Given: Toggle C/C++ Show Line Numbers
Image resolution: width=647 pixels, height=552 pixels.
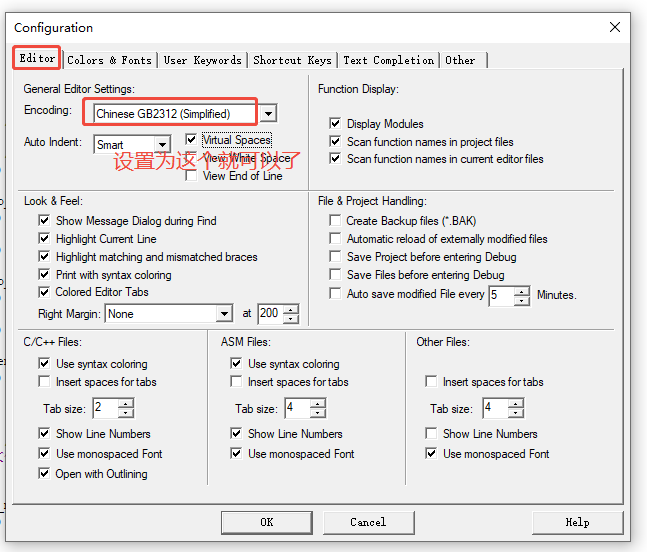Looking at the screenshot, I should (44, 433).
